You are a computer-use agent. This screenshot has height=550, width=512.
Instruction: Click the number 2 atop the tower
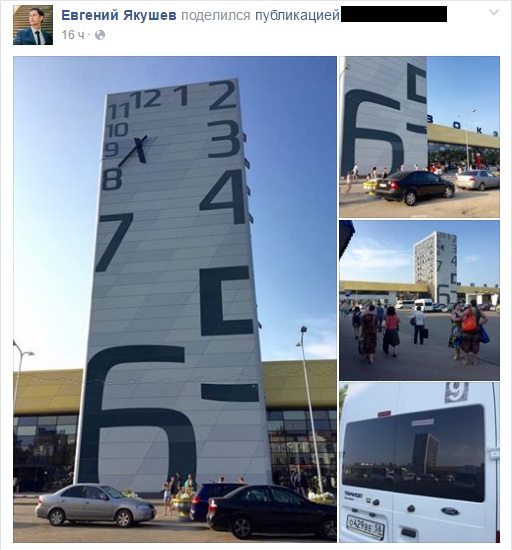[x=222, y=95]
